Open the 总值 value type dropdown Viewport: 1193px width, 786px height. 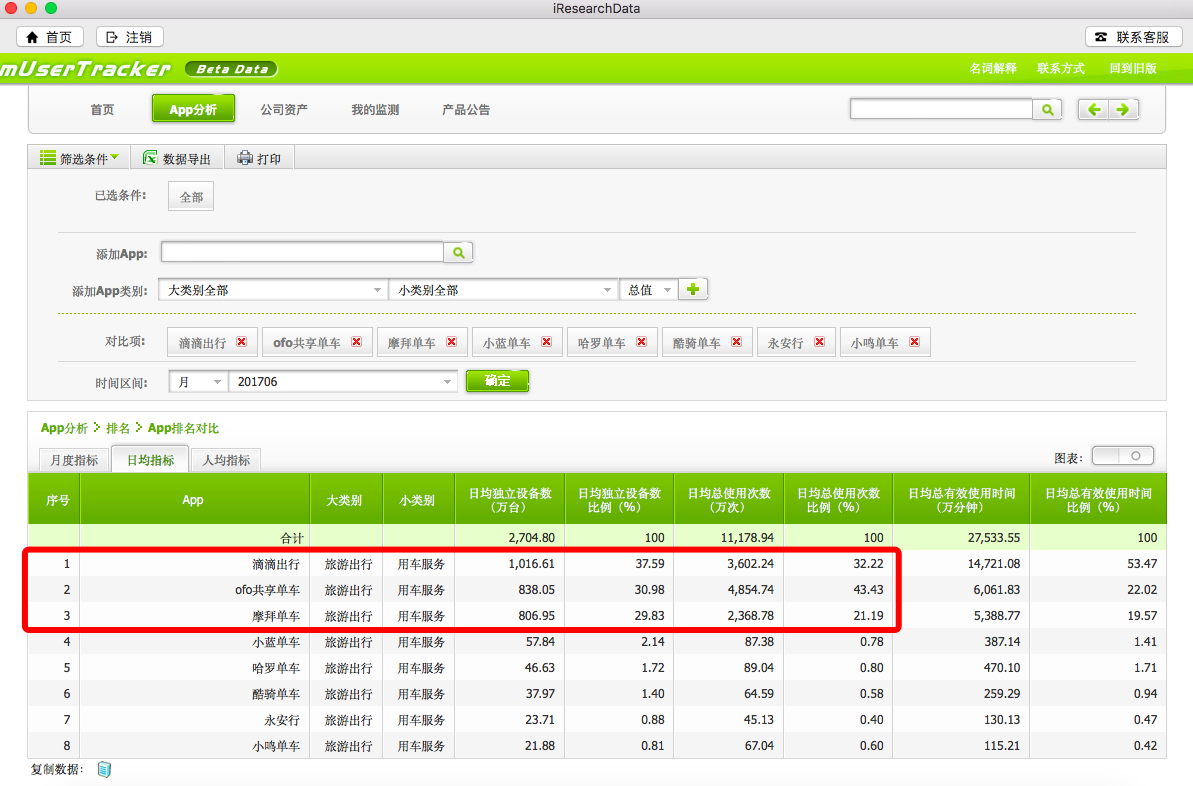(647, 290)
